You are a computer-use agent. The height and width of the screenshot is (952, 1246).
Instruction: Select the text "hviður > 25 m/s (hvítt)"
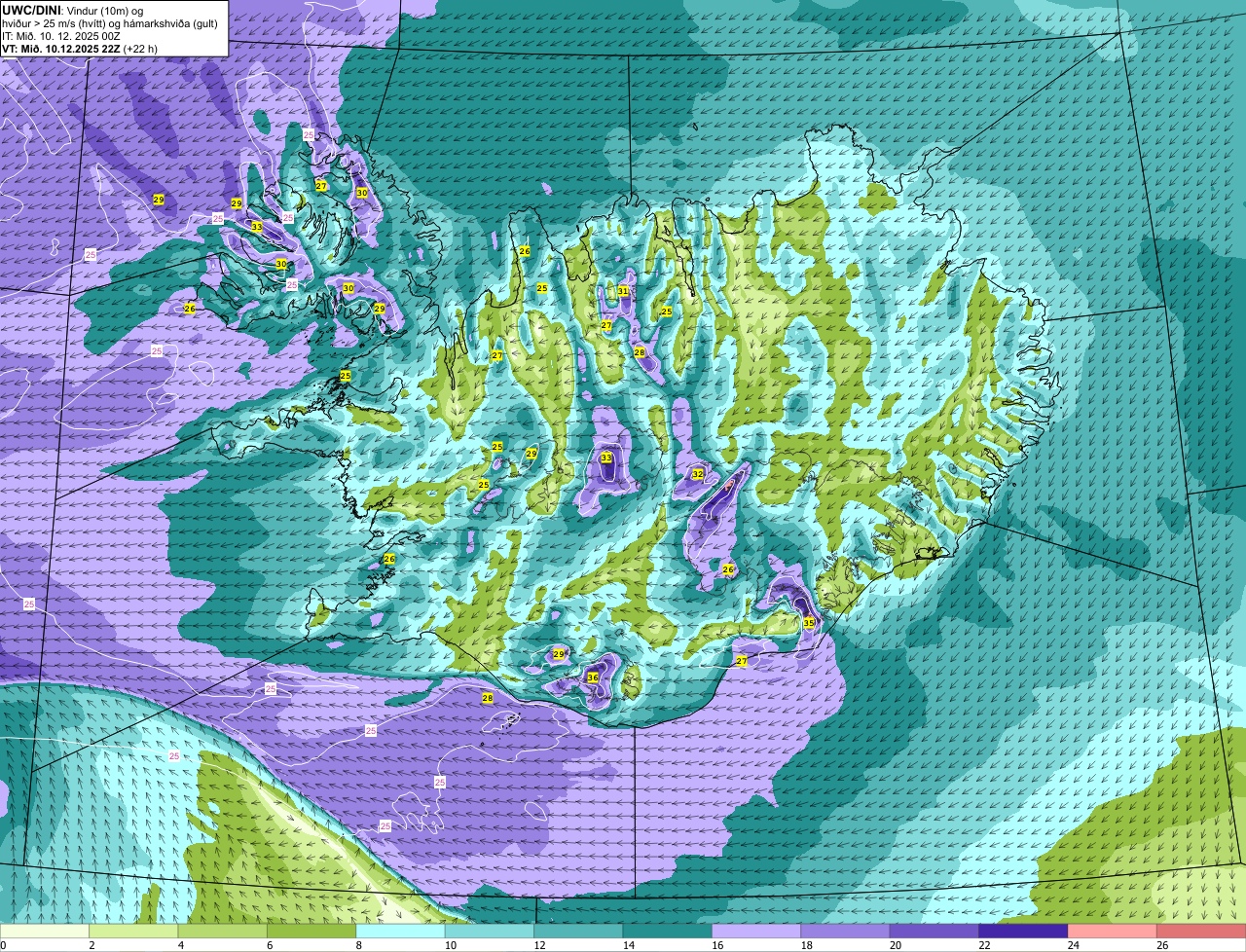[x=55, y=22]
